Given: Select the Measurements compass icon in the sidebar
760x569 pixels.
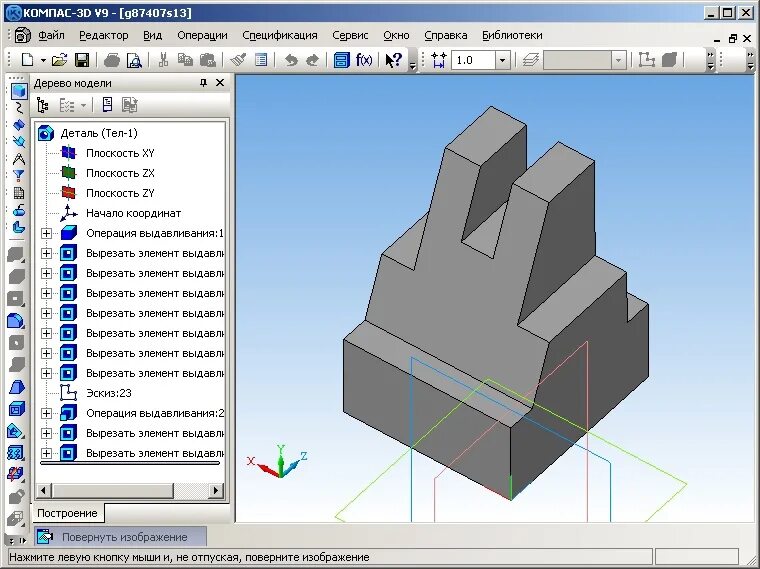Looking at the screenshot, I should pos(18,158).
